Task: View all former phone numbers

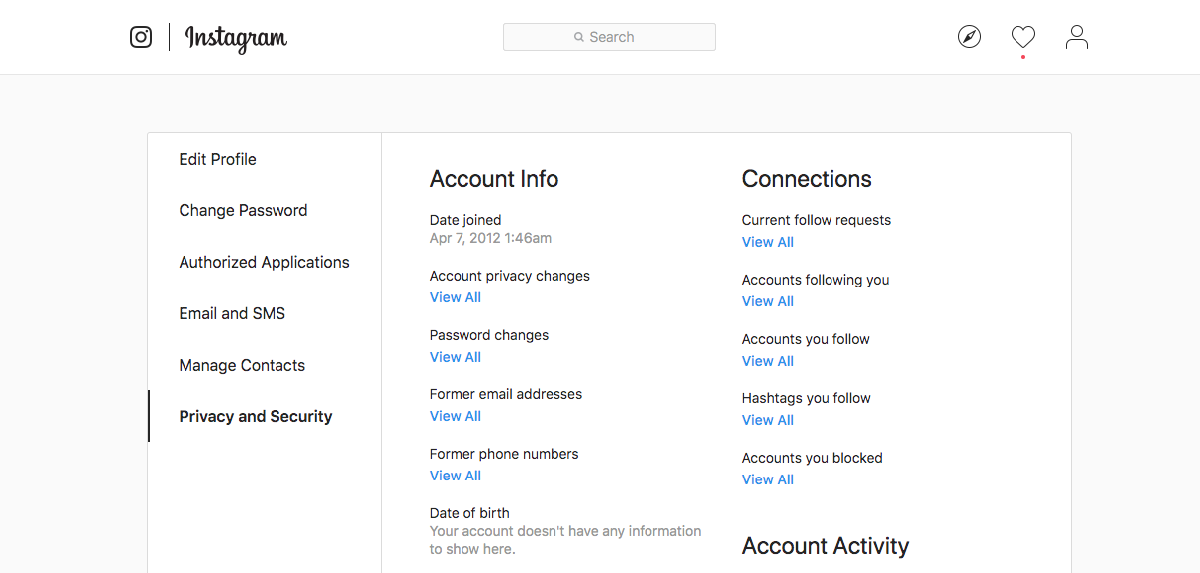Action: (455, 475)
